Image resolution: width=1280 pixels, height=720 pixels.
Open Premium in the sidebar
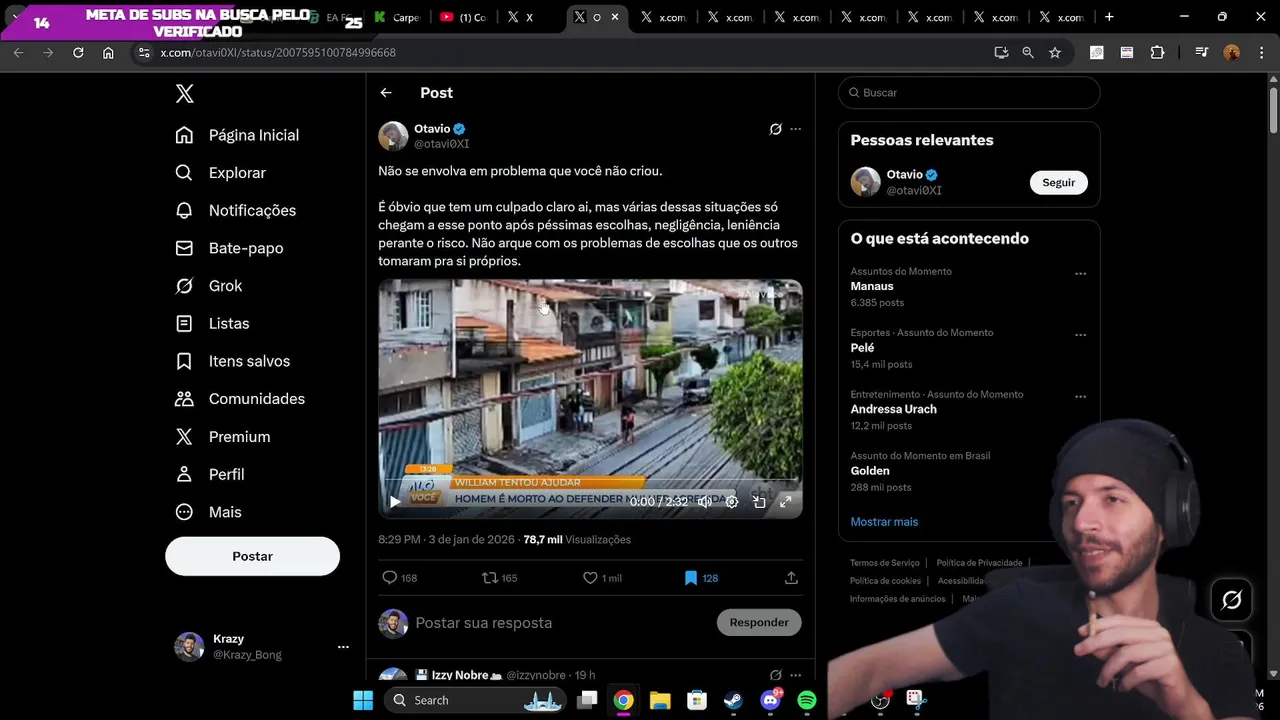tap(222, 437)
